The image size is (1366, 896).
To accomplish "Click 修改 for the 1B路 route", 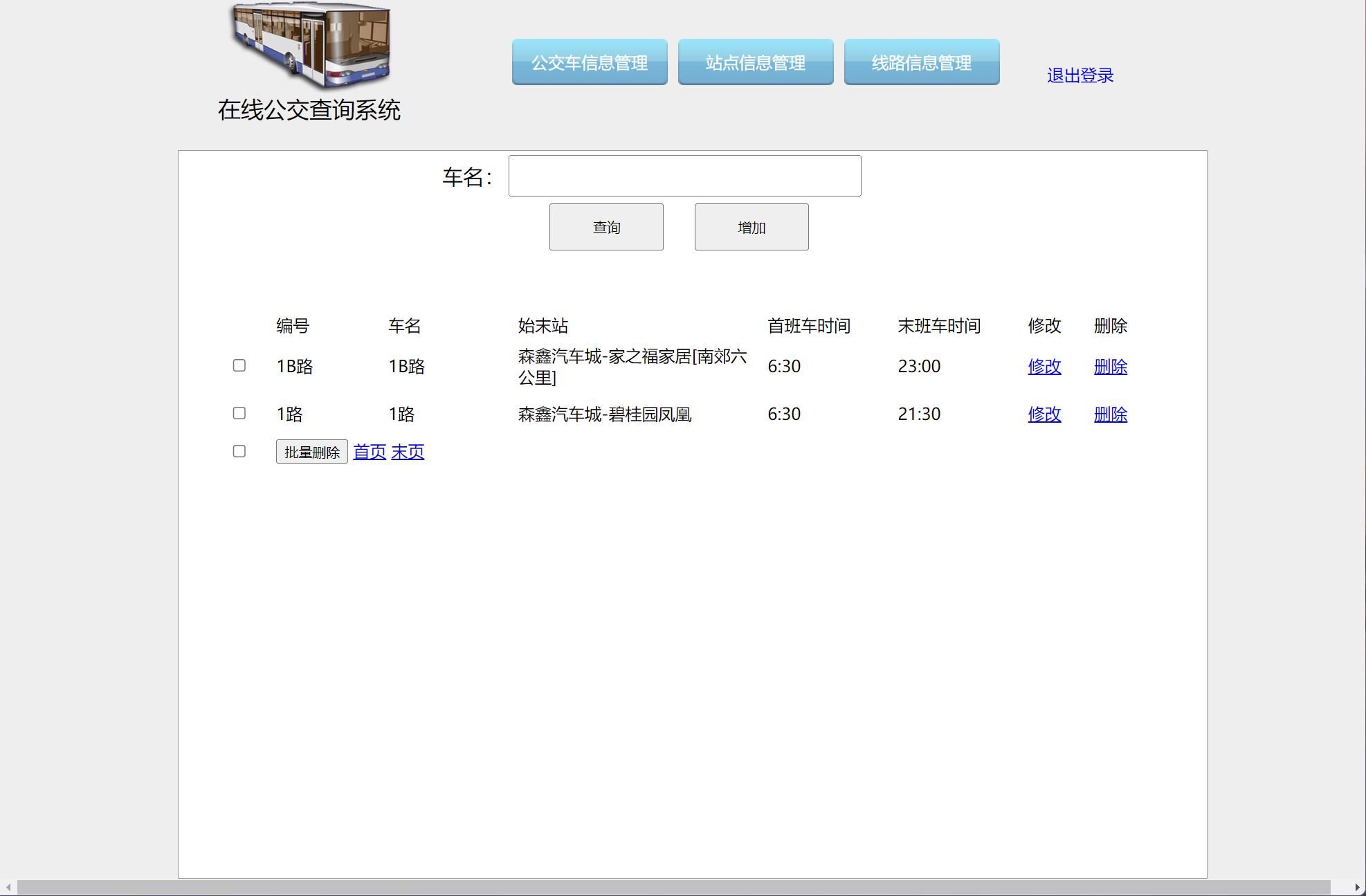I will (x=1044, y=367).
